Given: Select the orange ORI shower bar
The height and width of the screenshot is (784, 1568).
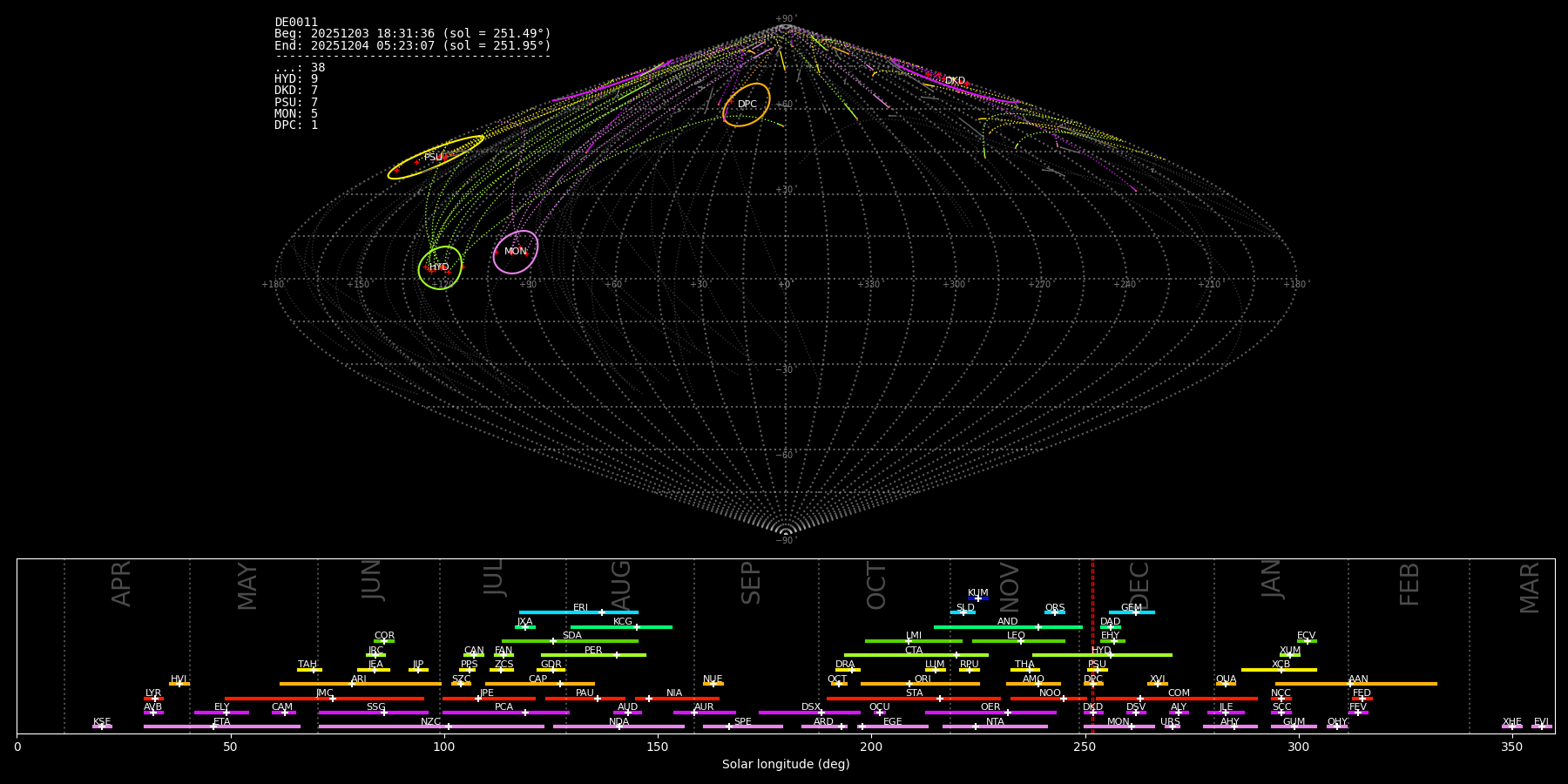Looking at the screenshot, I should click(x=920, y=684).
